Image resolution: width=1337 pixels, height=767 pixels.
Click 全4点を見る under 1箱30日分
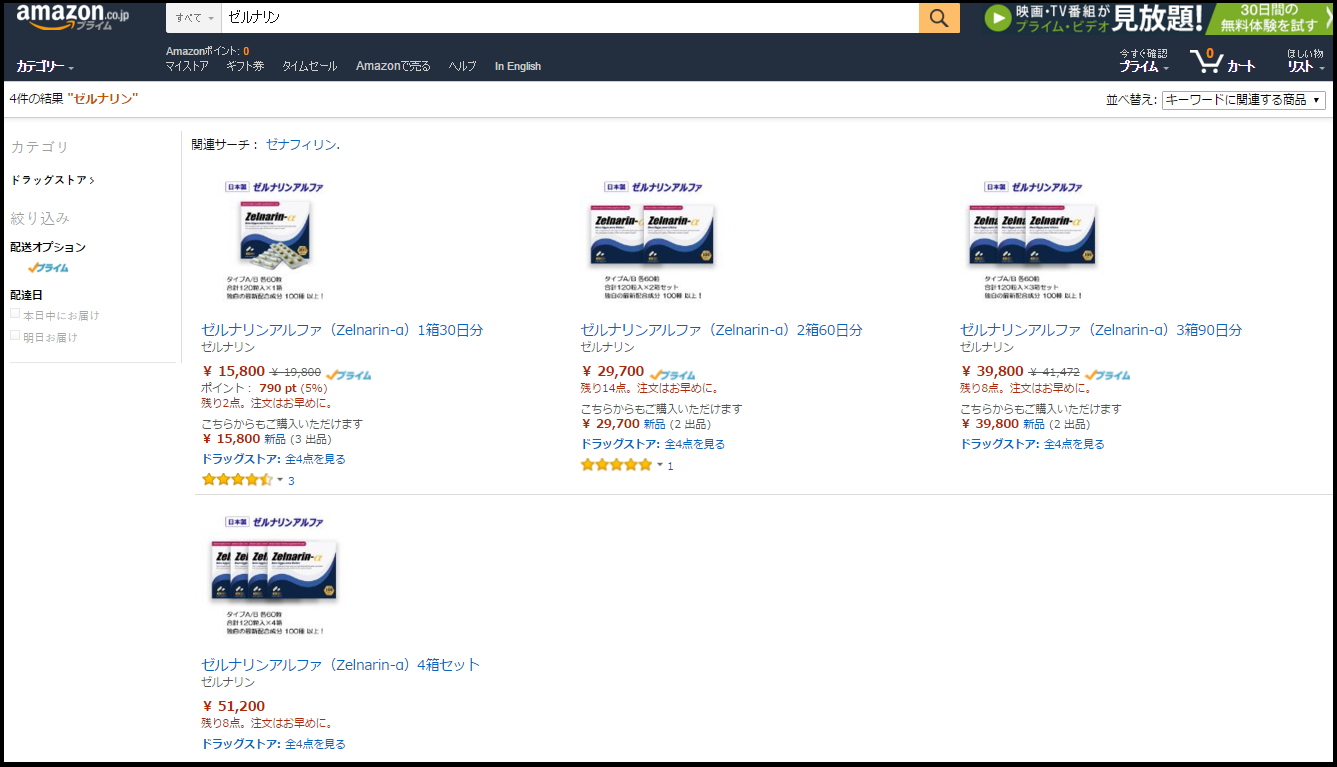[x=315, y=459]
